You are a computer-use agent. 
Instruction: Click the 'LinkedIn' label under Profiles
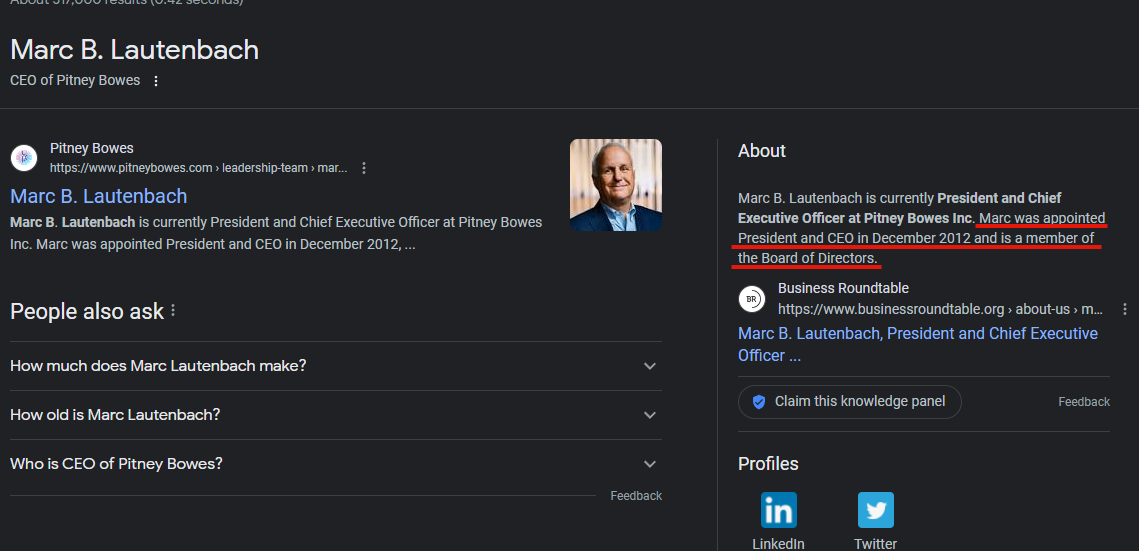[x=778, y=544]
